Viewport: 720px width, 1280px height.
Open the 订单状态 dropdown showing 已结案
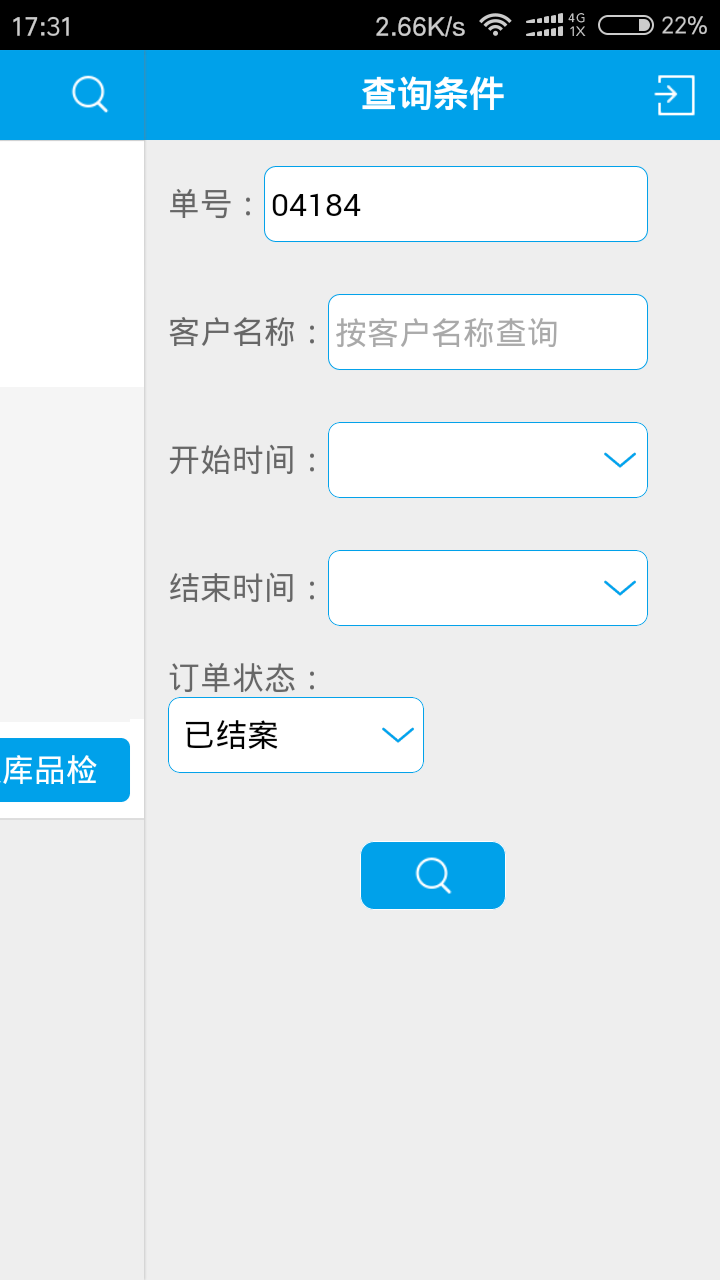click(296, 735)
